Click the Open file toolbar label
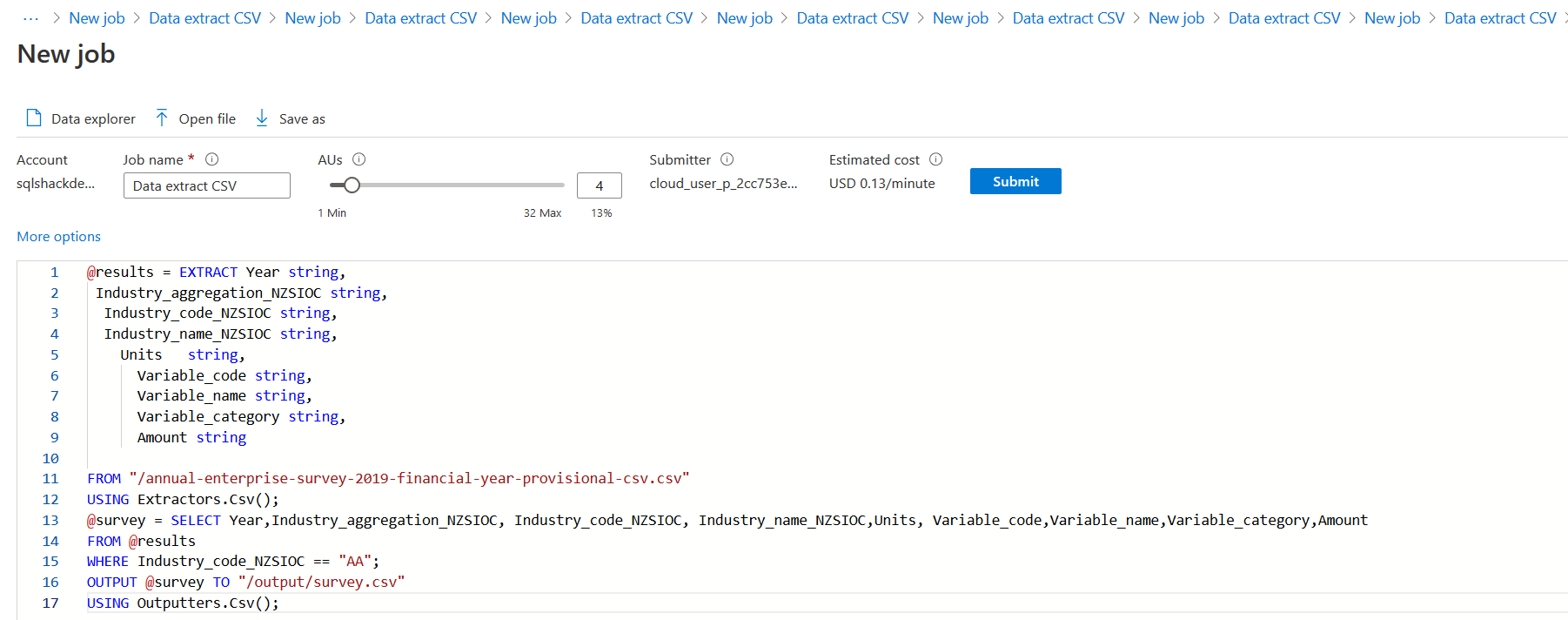Image resolution: width=1568 pixels, height=620 pixels. [207, 119]
